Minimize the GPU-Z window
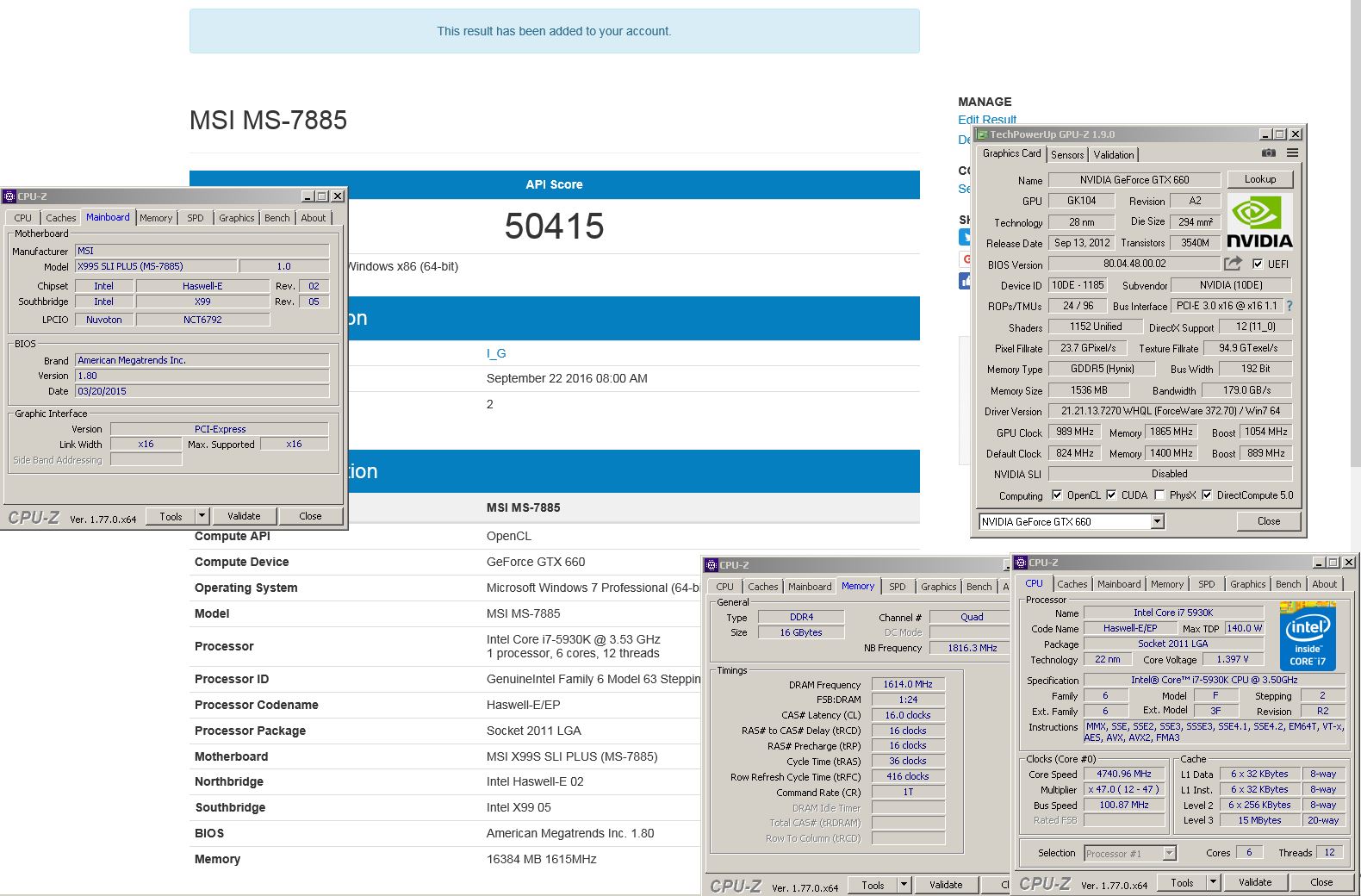Image resolution: width=1361 pixels, height=896 pixels. coord(1265,134)
